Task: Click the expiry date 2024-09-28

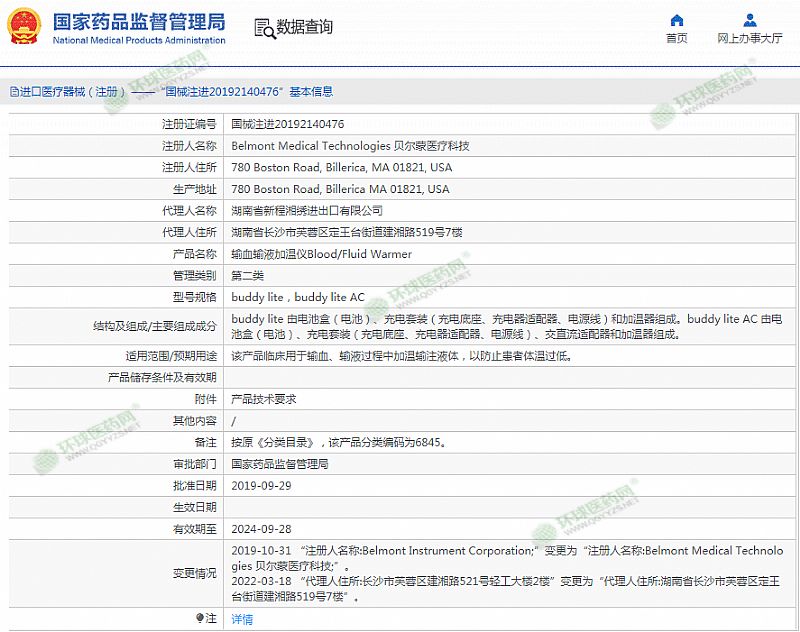Action: coord(261,528)
